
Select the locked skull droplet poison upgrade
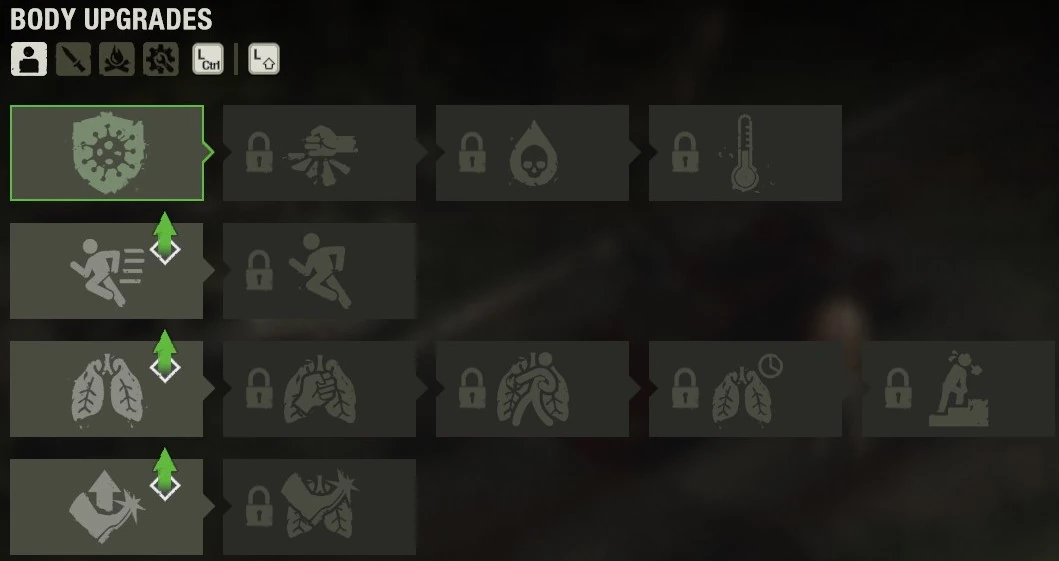tap(532, 153)
